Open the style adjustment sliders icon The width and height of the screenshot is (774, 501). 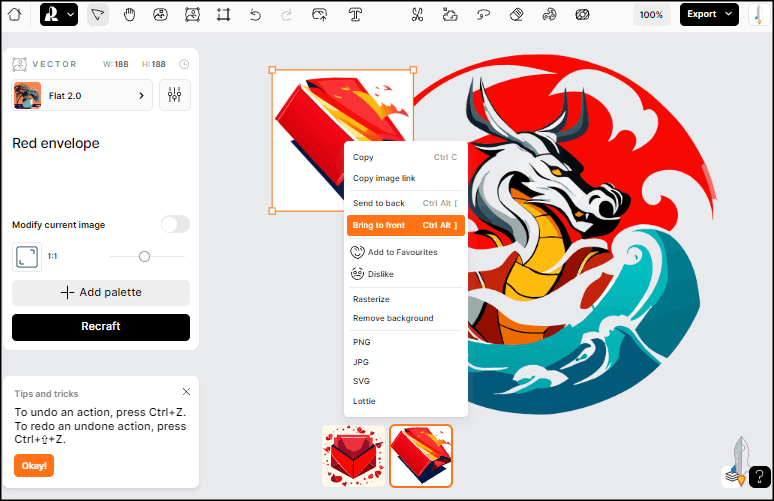175,95
